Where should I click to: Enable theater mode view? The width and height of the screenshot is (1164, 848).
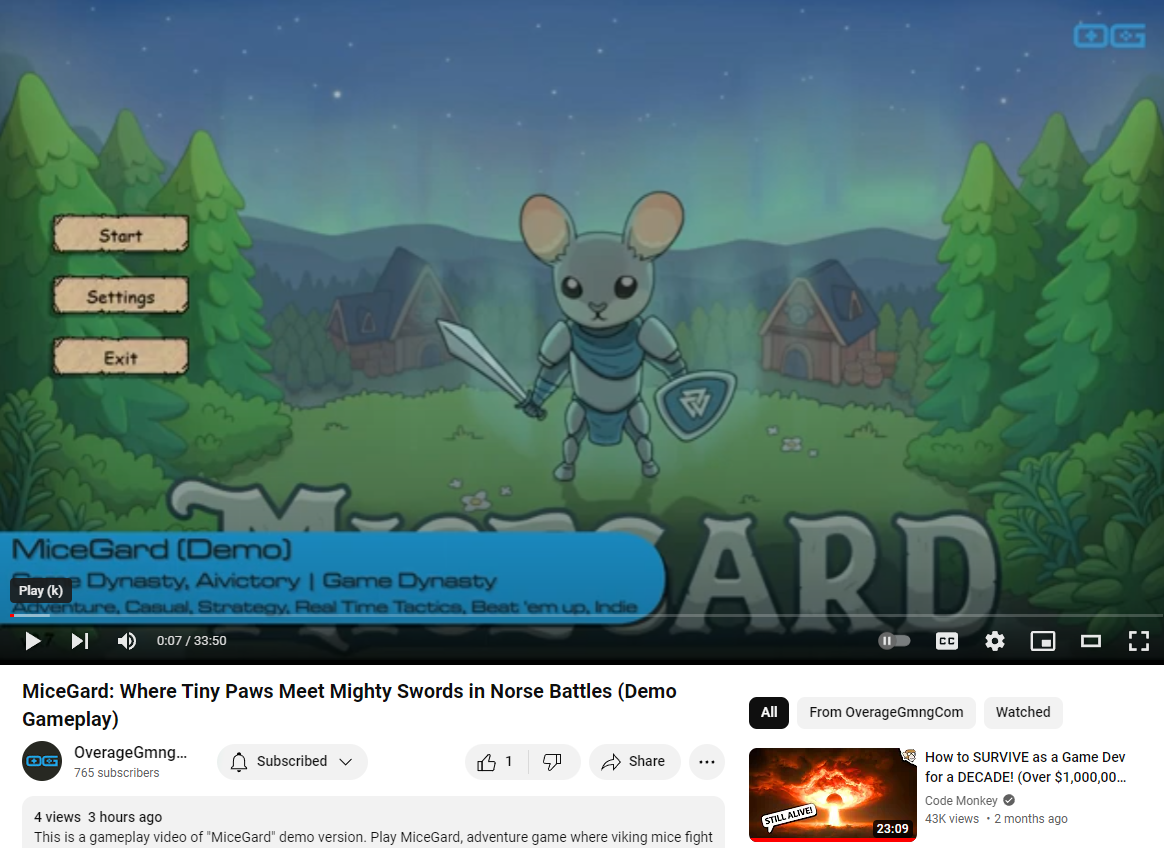(1091, 641)
